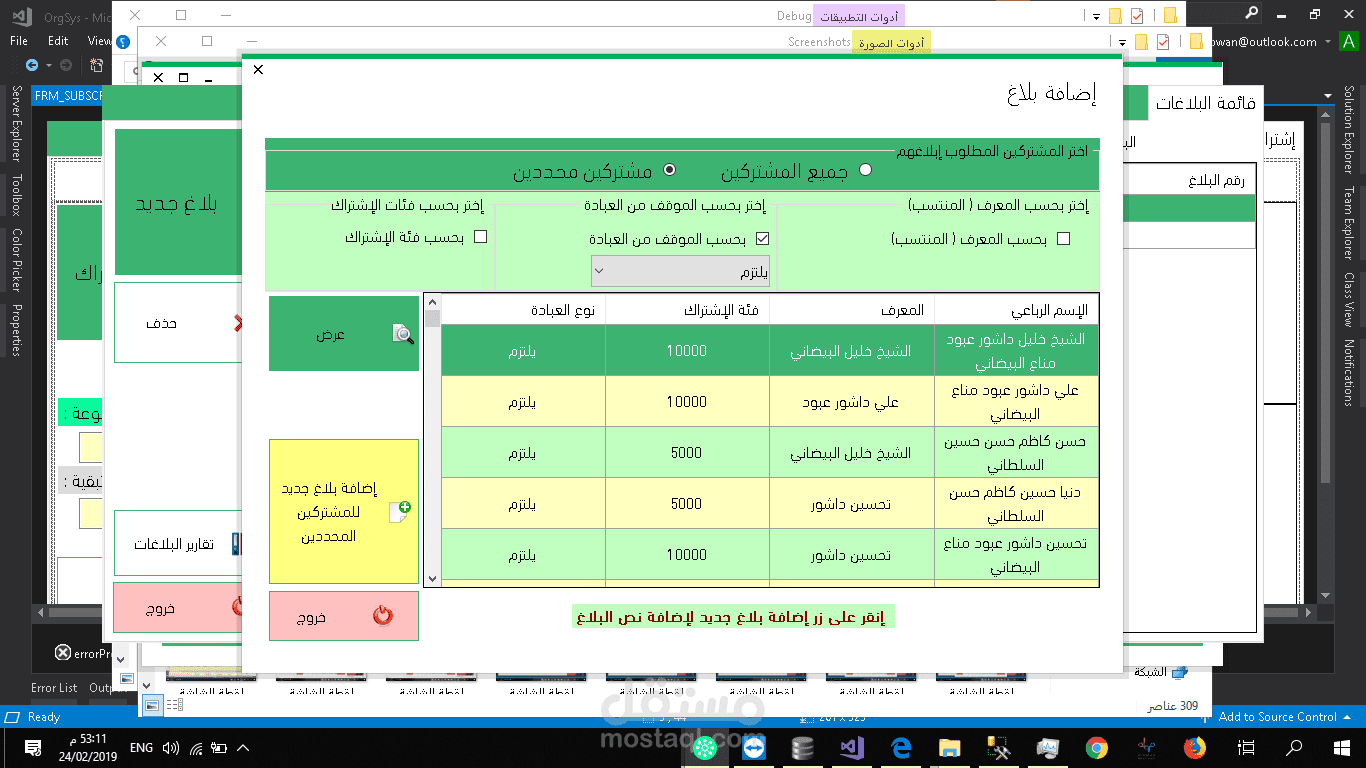
Task: Open the Toolbox side tab
Action: (15, 196)
